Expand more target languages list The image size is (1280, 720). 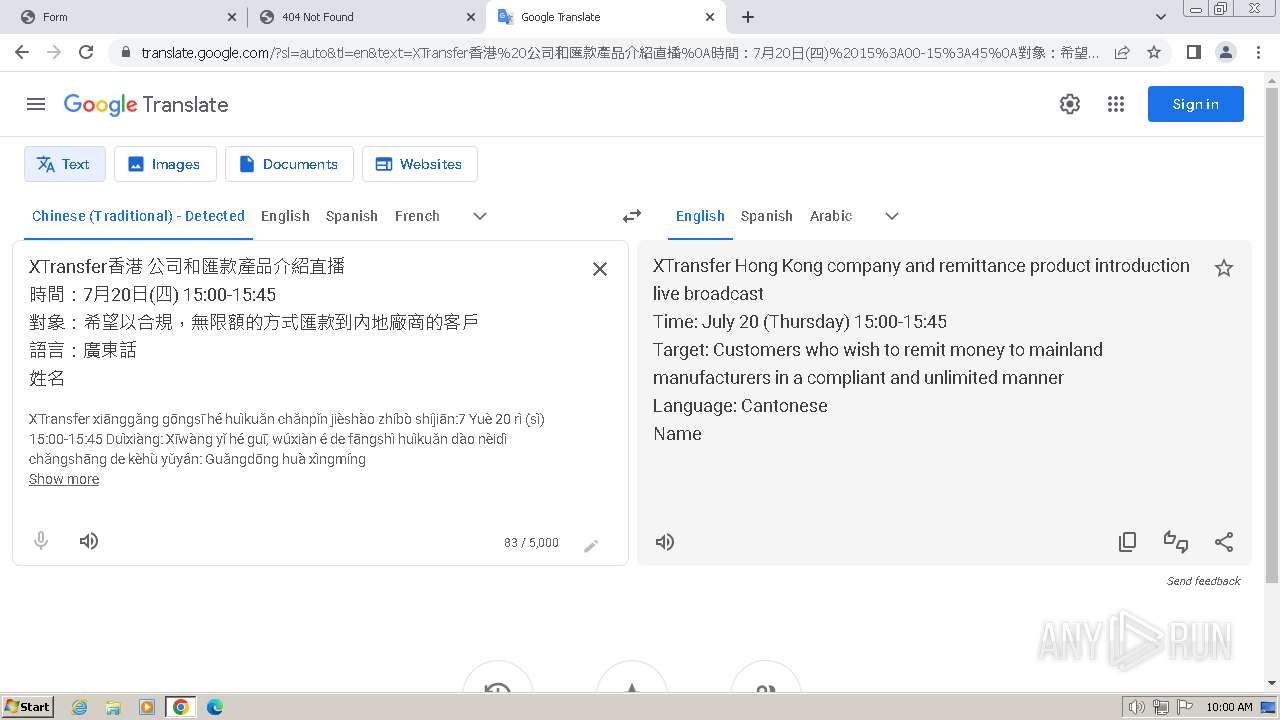[x=892, y=216]
